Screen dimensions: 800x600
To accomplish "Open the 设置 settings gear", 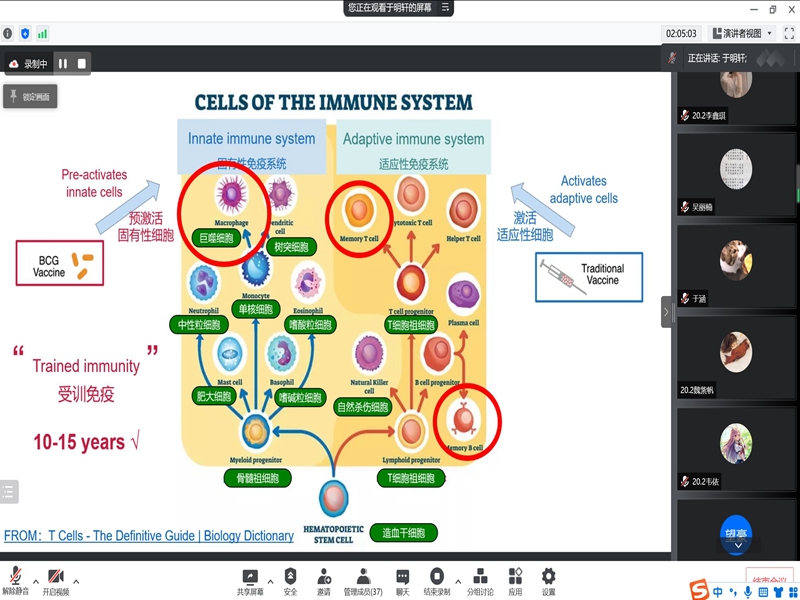I will point(548,578).
